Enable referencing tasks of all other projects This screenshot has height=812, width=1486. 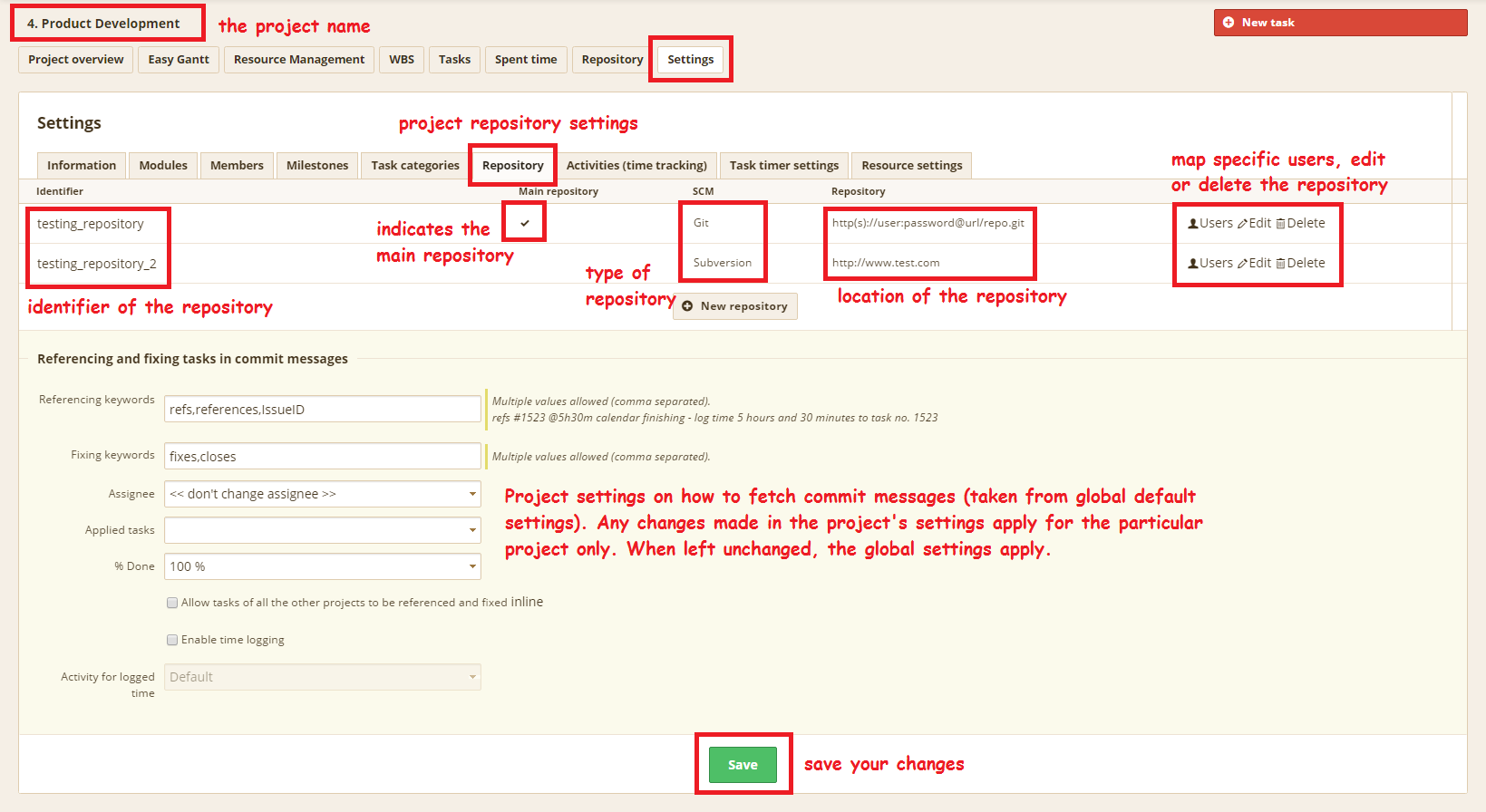[x=172, y=603]
